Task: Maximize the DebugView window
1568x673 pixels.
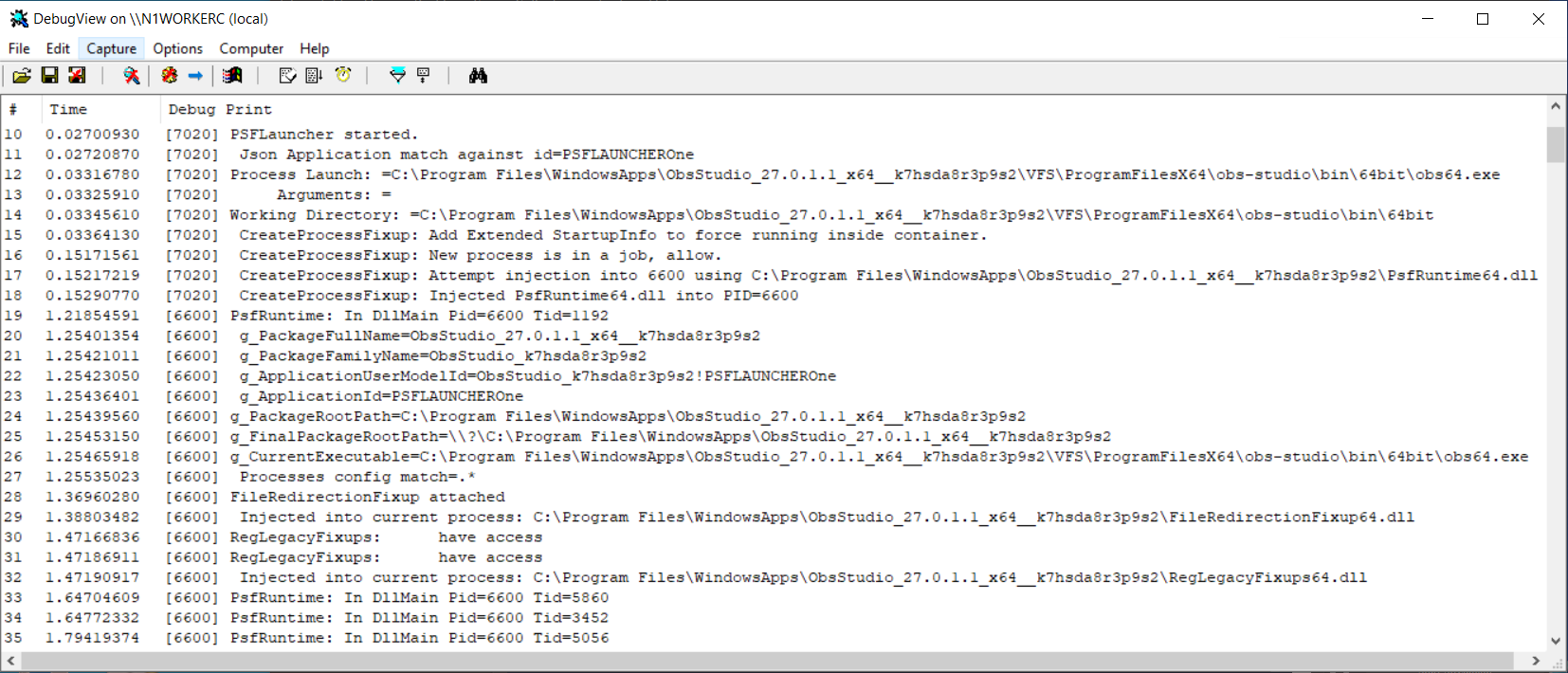Action: click(1483, 19)
